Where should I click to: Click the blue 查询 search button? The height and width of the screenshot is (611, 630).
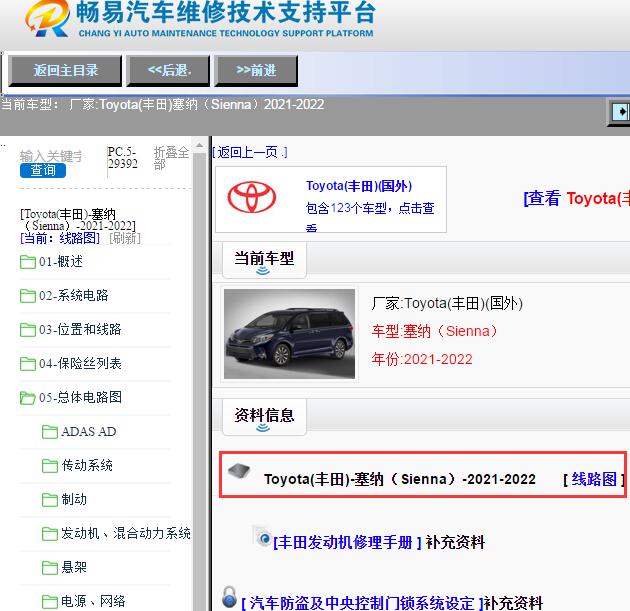(x=43, y=170)
